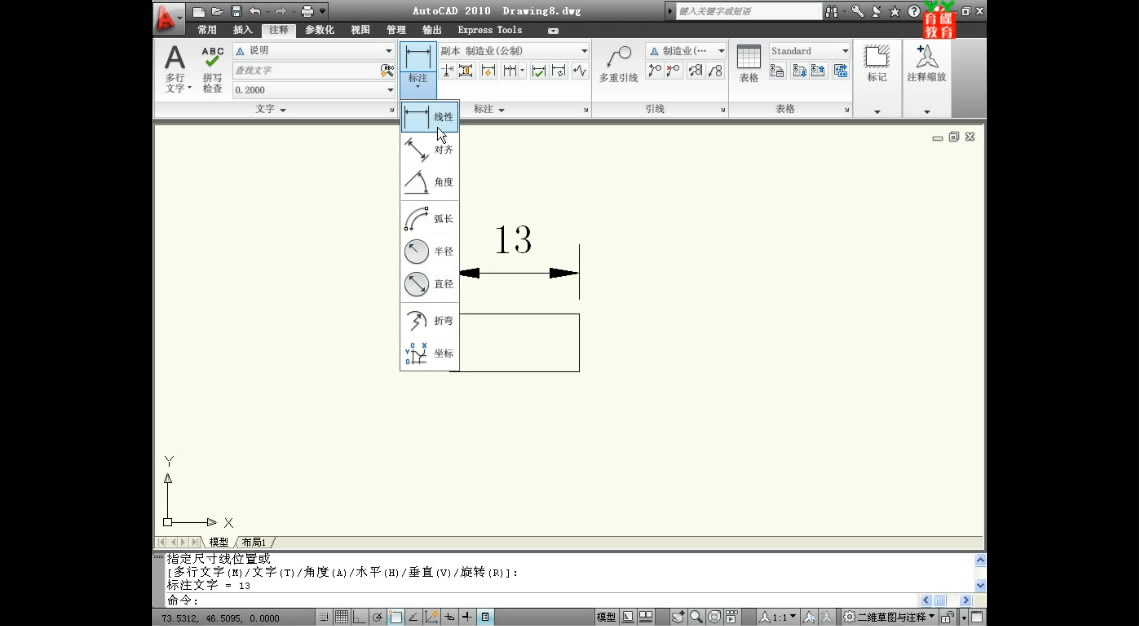Undo the last action
Image resolution: width=1139 pixels, height=626 pixels.
click(x=254, y=12)
